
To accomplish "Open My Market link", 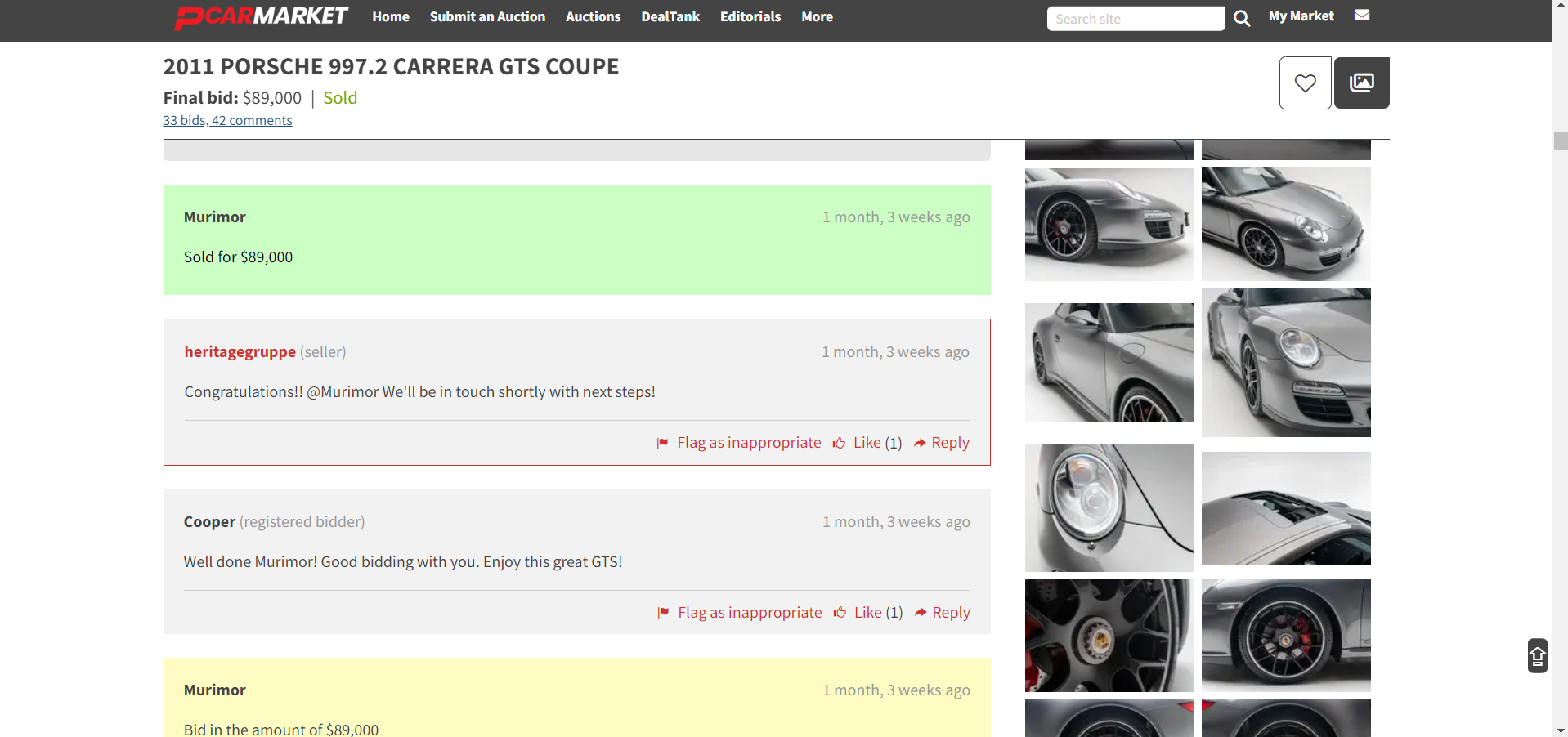I will [1301, 16].
